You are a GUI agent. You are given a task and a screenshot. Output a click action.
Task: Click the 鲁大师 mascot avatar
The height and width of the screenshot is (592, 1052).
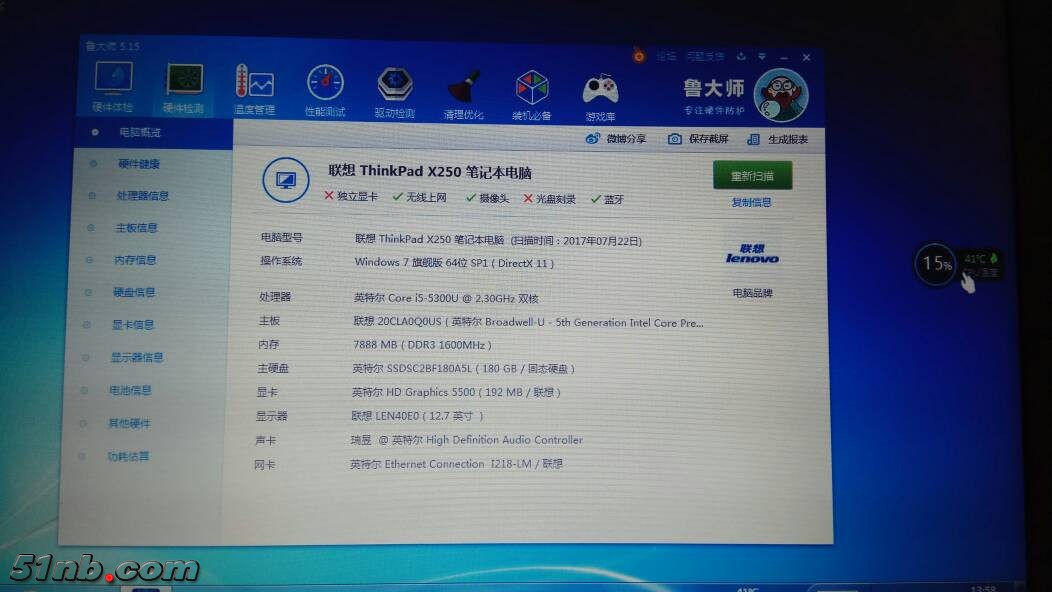tap(781, 95)
